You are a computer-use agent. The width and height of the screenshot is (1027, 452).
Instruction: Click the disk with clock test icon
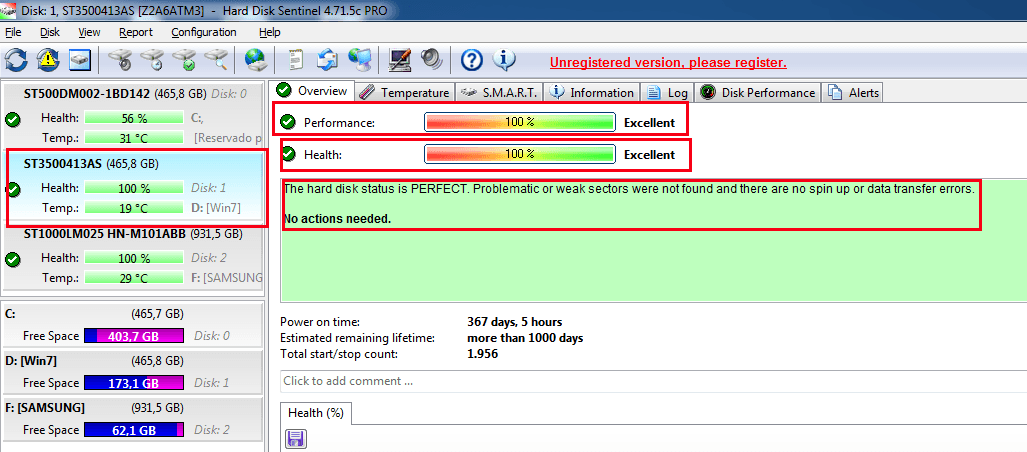151,61
